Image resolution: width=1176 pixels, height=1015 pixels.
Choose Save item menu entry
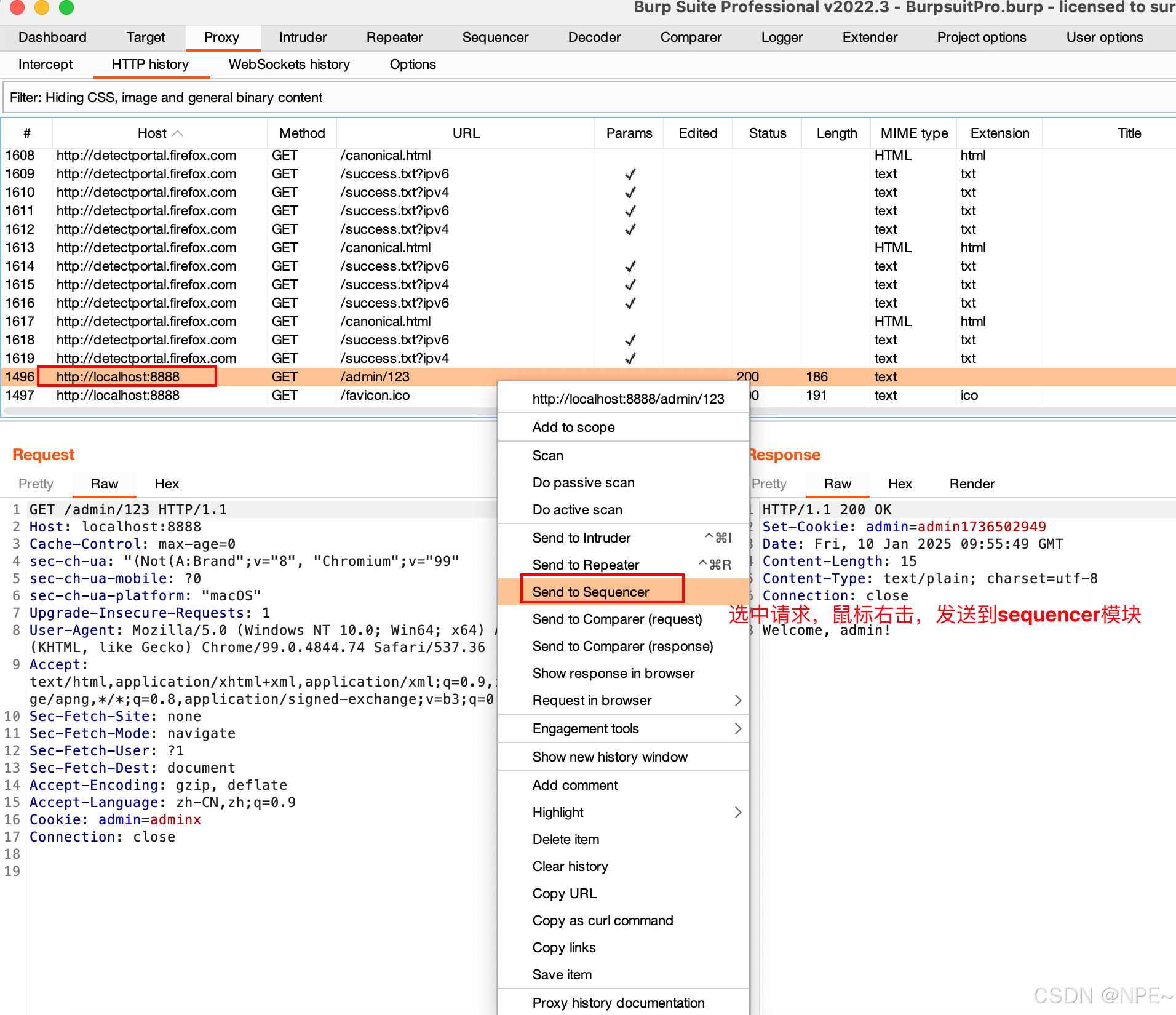[624, 975]
